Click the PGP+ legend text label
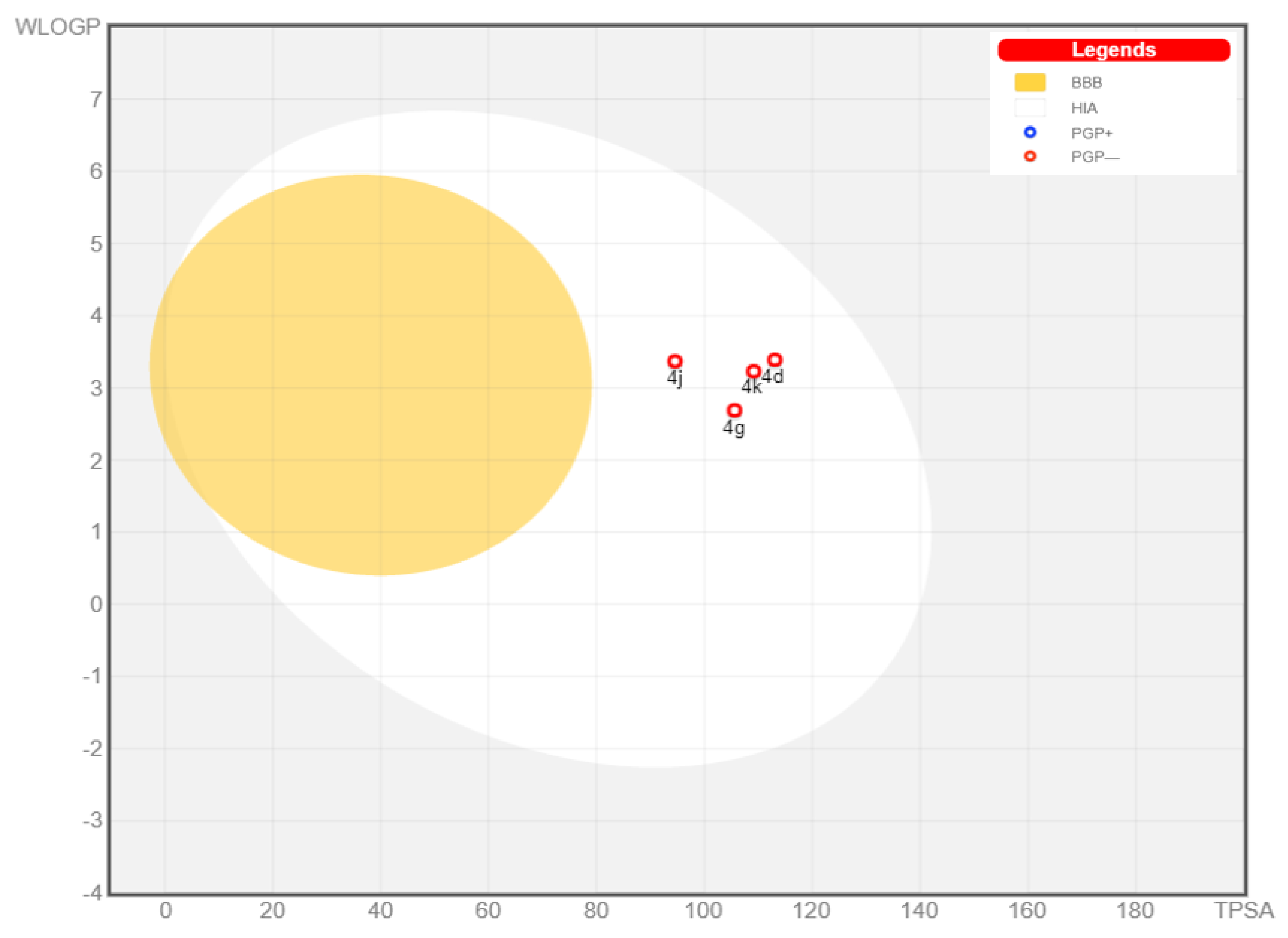 click(1092, 133)
